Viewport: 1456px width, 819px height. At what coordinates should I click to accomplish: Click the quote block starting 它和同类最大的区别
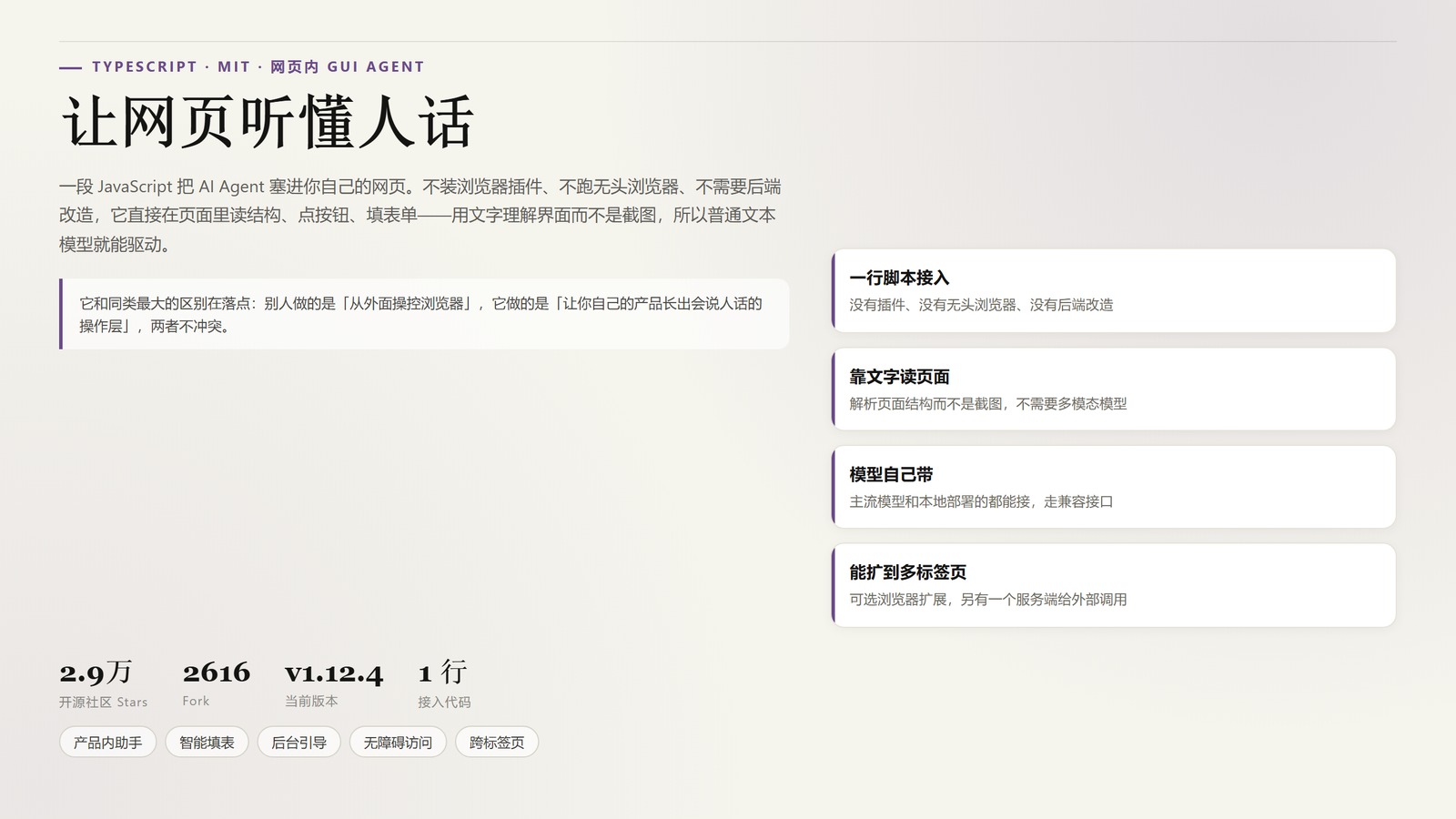point(424,314)
